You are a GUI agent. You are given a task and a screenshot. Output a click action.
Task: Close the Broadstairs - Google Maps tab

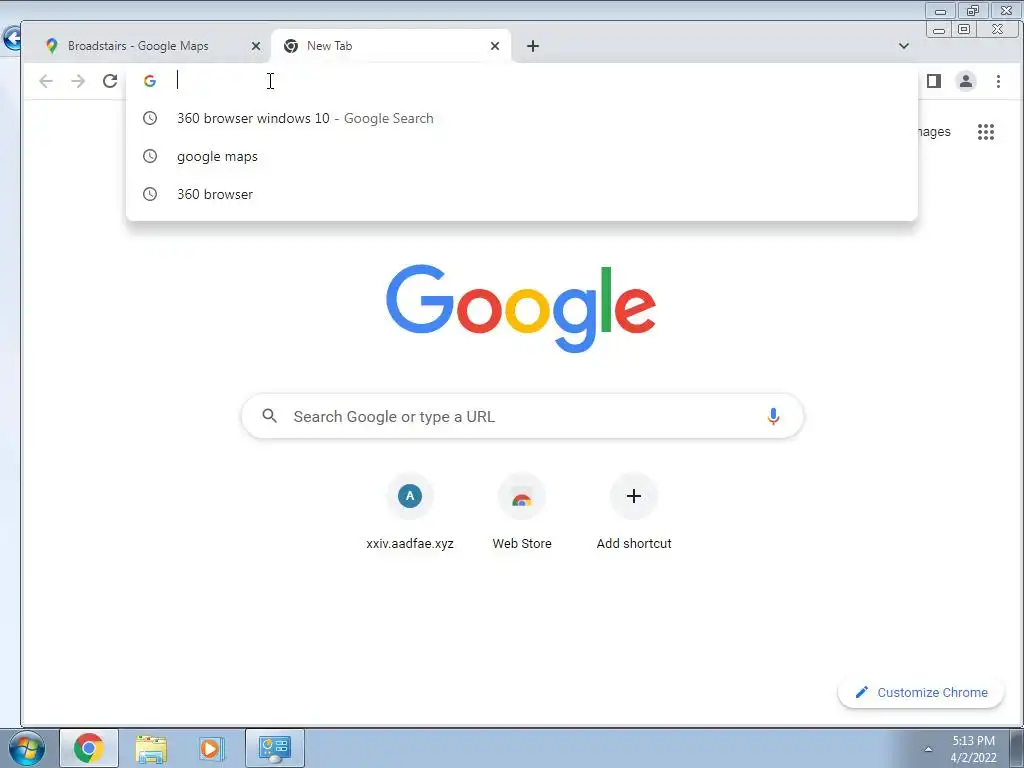click(256, 46)
